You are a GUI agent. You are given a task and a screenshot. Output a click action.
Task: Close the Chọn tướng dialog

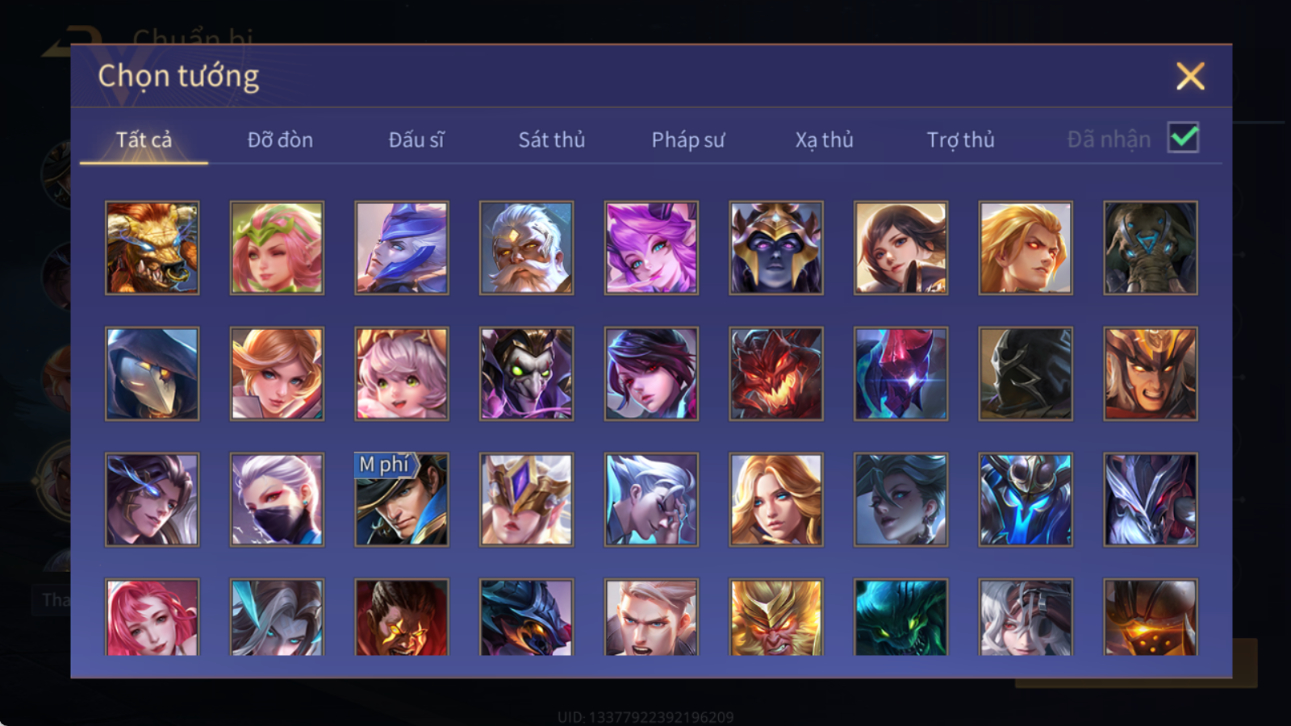tap(1190, 76)
